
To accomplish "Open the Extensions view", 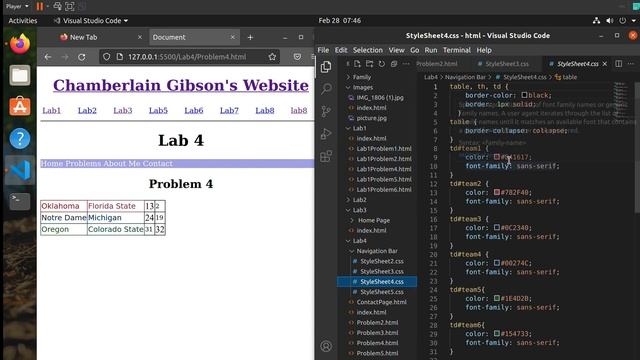I will [x=326, y=156].
